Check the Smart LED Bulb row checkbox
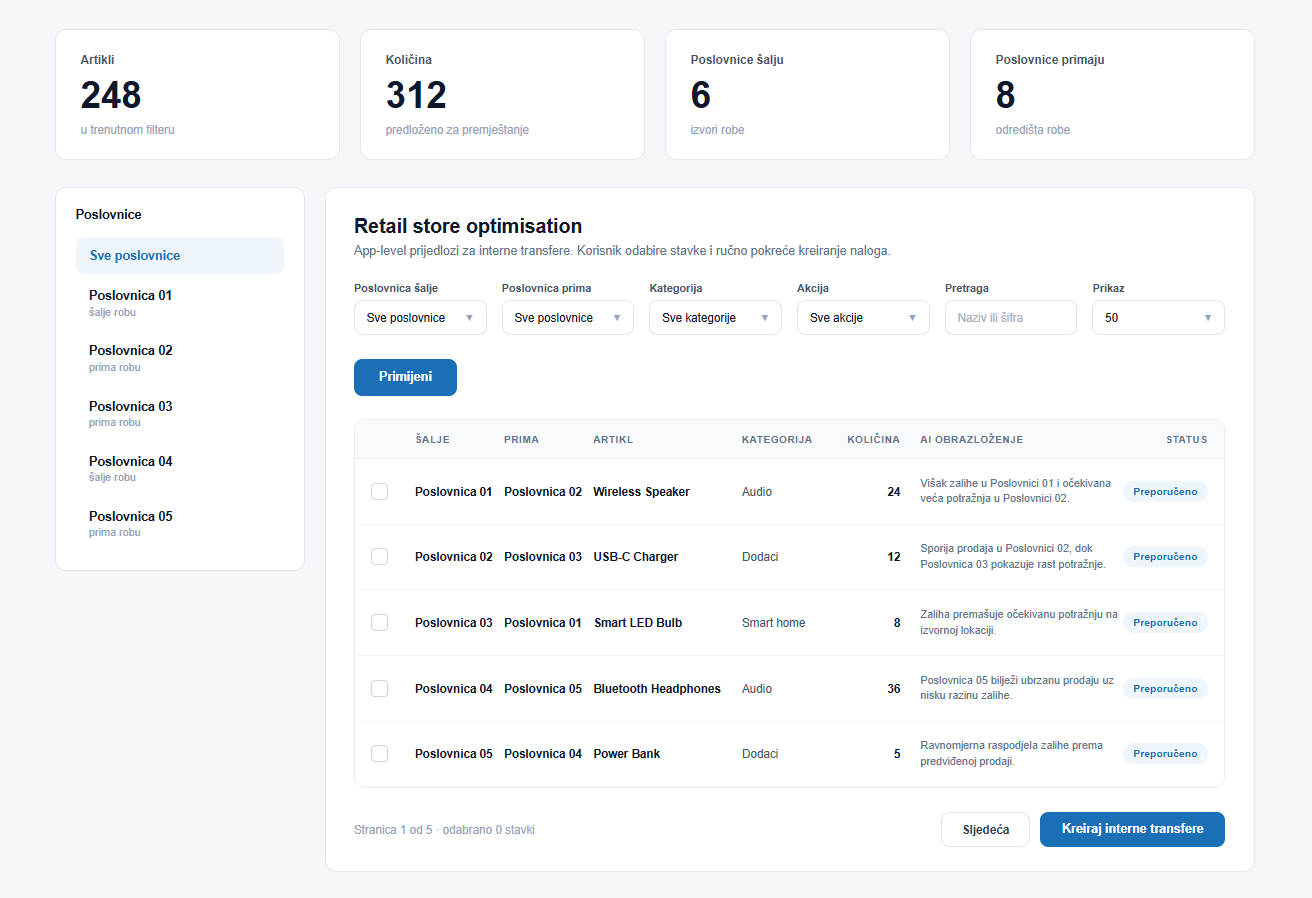The height and width of the screenshot is (898, 1312). [379, 622]
